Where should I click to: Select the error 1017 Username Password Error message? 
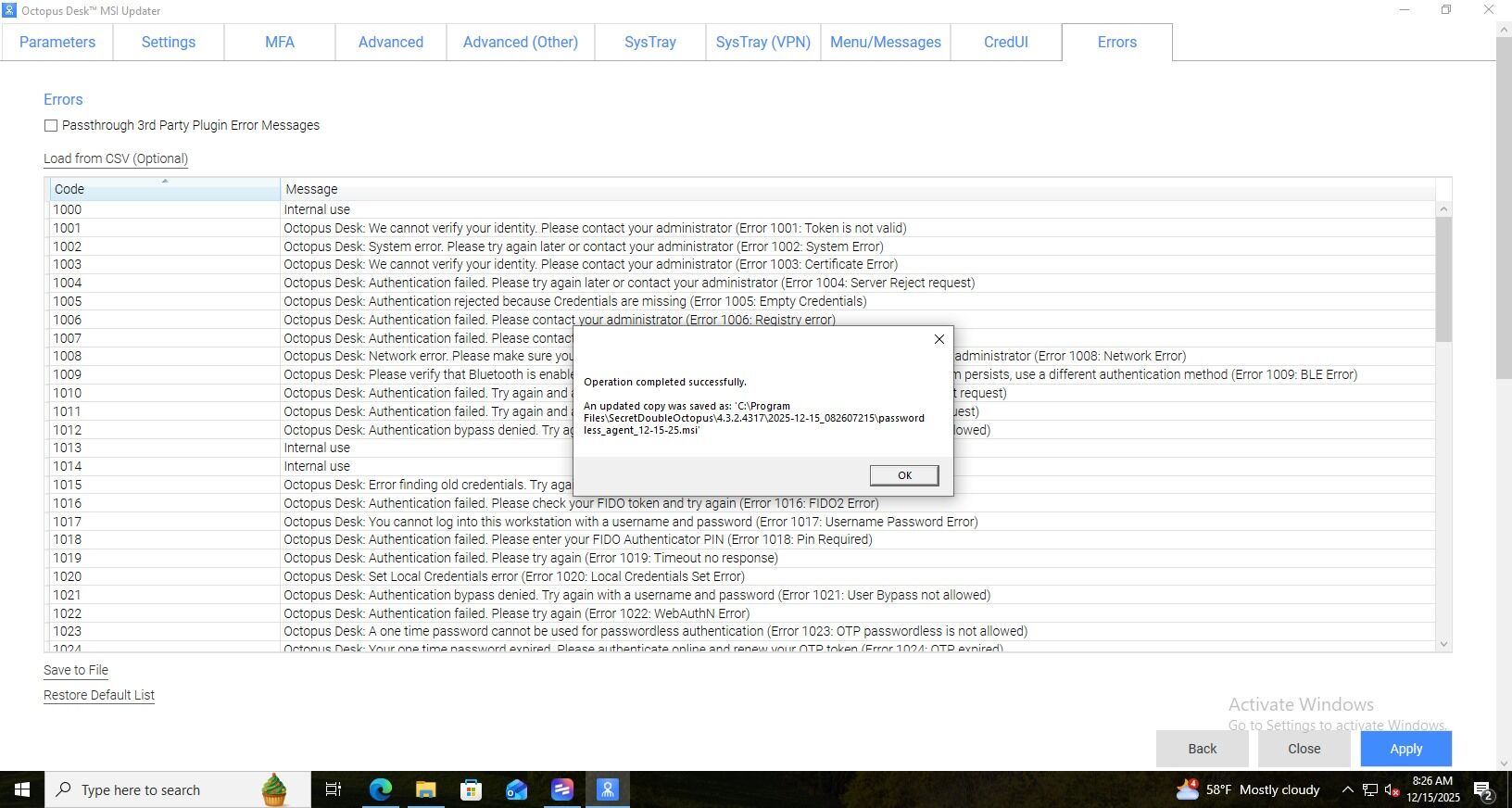pyautogui.click(x=631, y=522)
